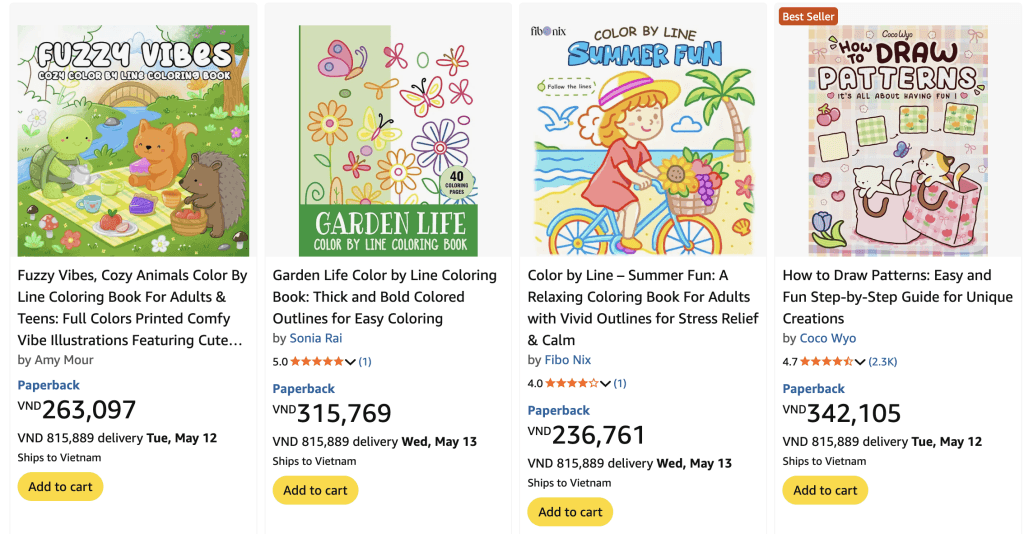Select Paperback format for Summer Fun book

(559, 410)
